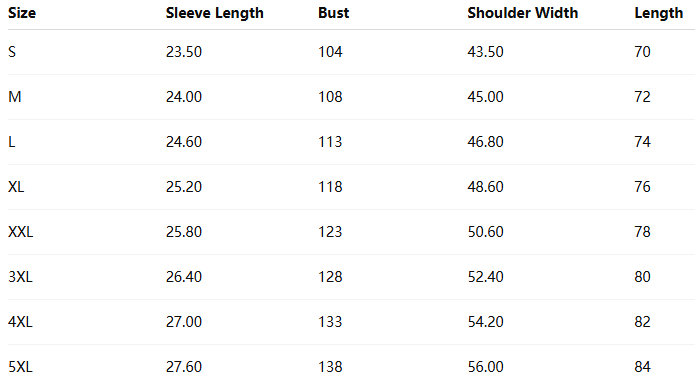This screenshot has width=695, height=390.
Task: Click the Sleeve Length column header
Action: tap(215, 13)
